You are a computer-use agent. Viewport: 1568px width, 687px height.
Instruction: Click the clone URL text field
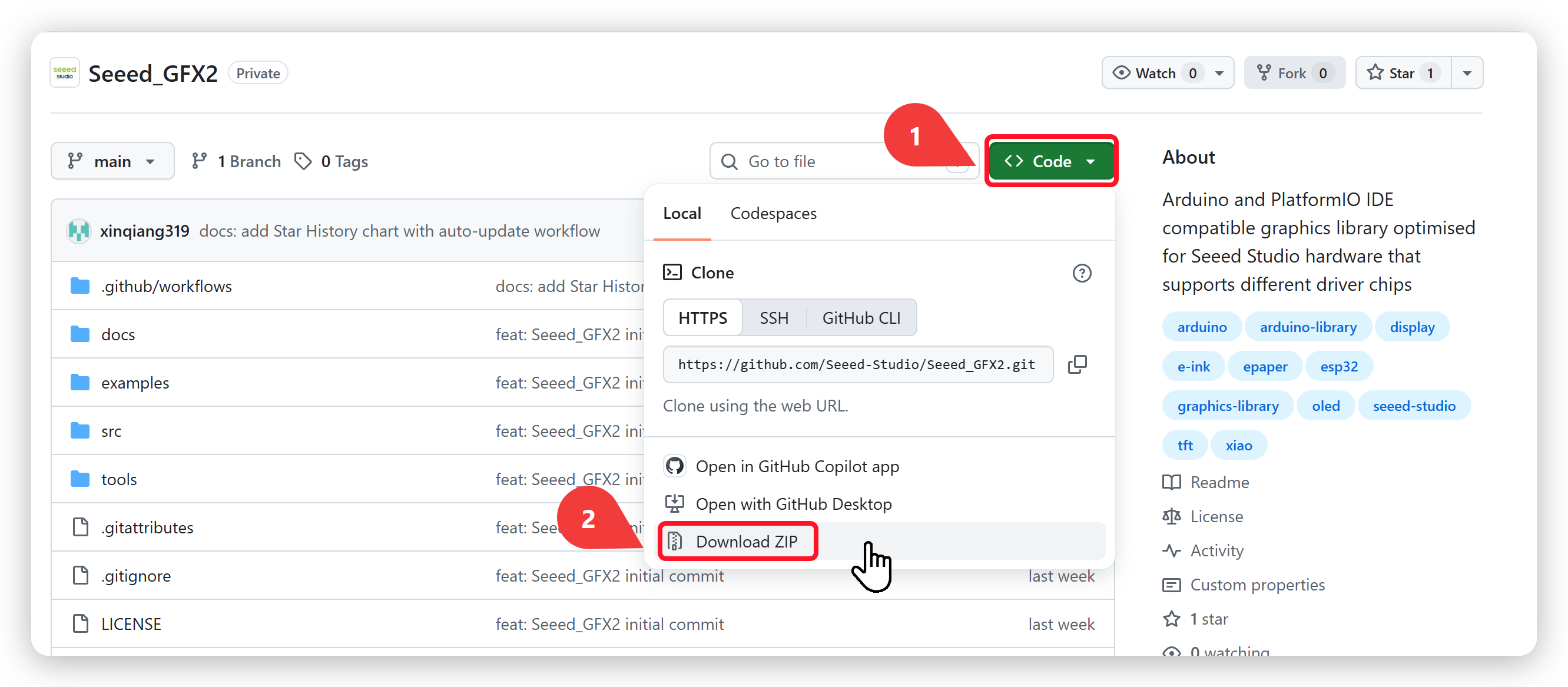[x=857, y=364]
